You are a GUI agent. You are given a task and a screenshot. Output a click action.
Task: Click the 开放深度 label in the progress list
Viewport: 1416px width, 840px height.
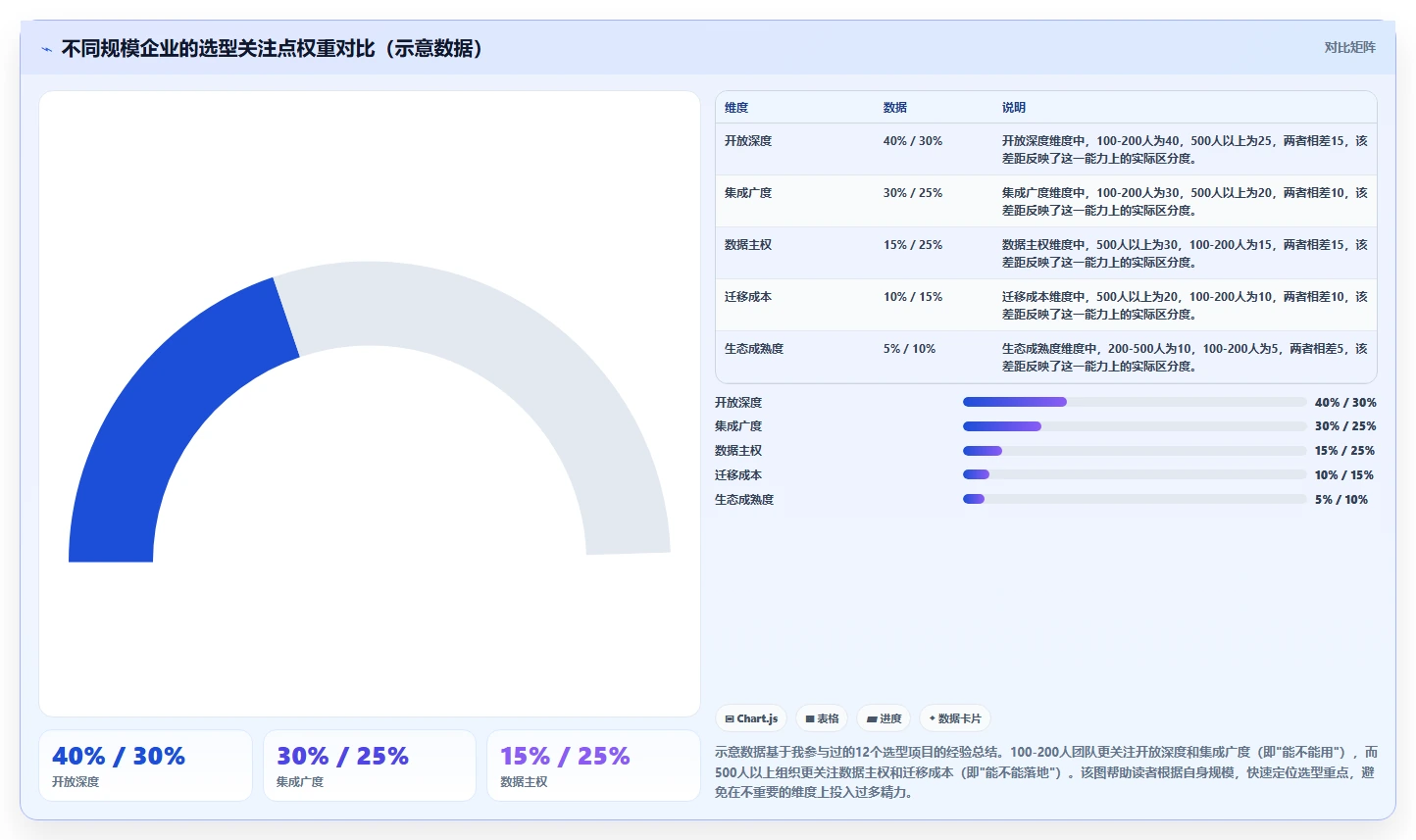(x=738, y=403)
